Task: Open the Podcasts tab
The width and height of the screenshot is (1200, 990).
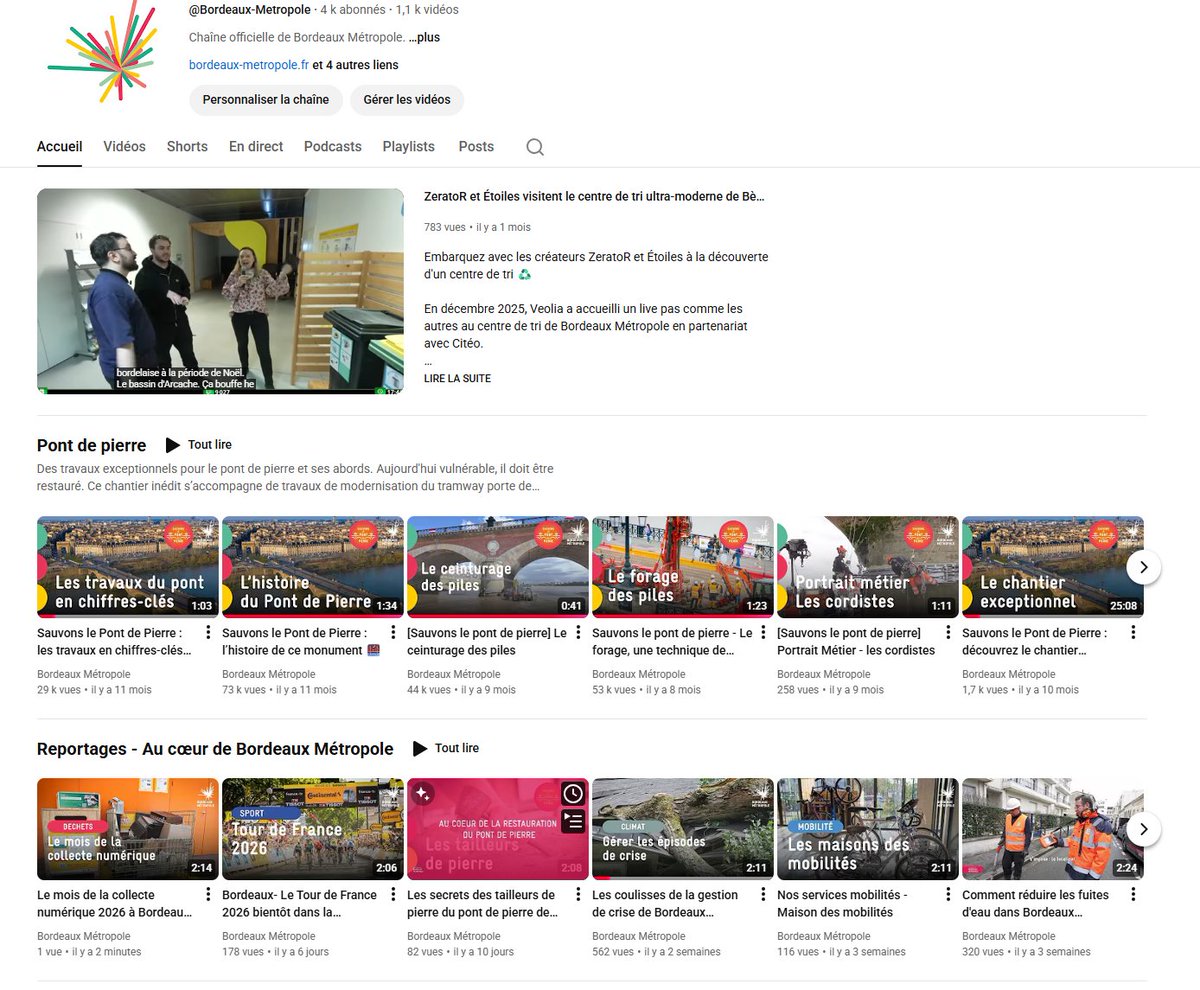Action: [x=333, y=146]
